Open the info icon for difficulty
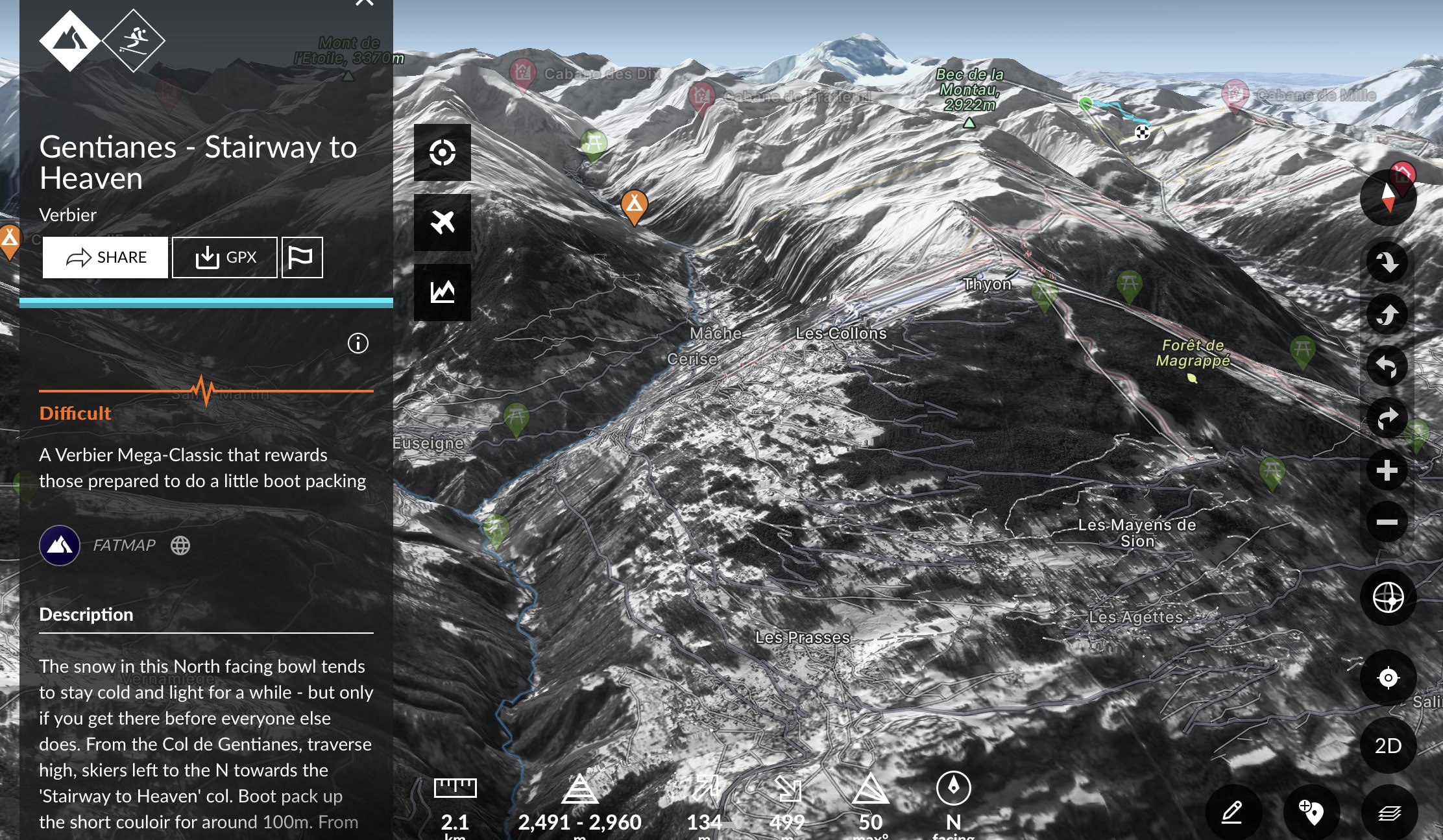Viewport: 1443px width, 840px height. click(358, 343)
